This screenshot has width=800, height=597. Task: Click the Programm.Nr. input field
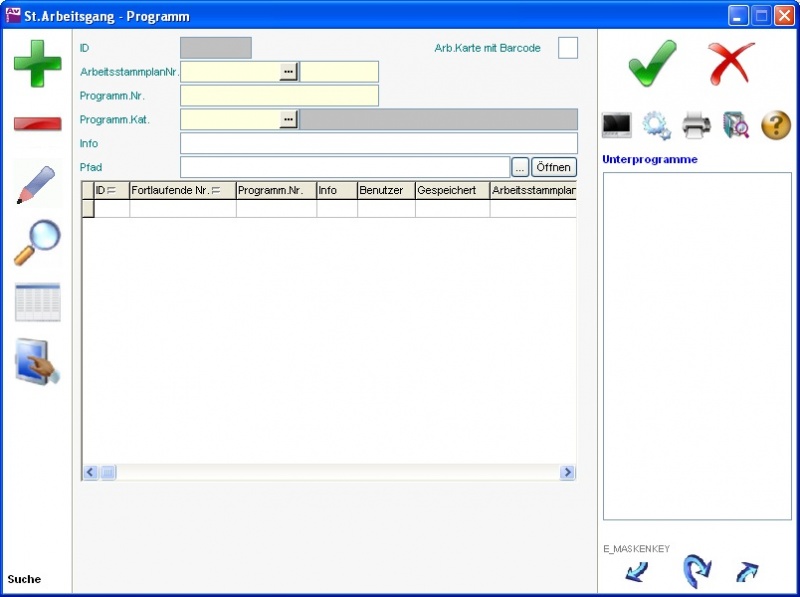click(x=279, y=96)
